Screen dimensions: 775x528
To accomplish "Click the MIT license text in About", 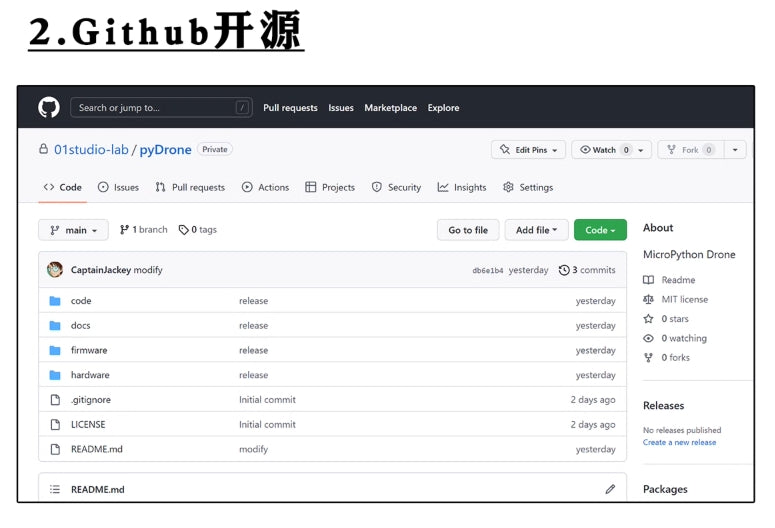I will pos(685,299).
